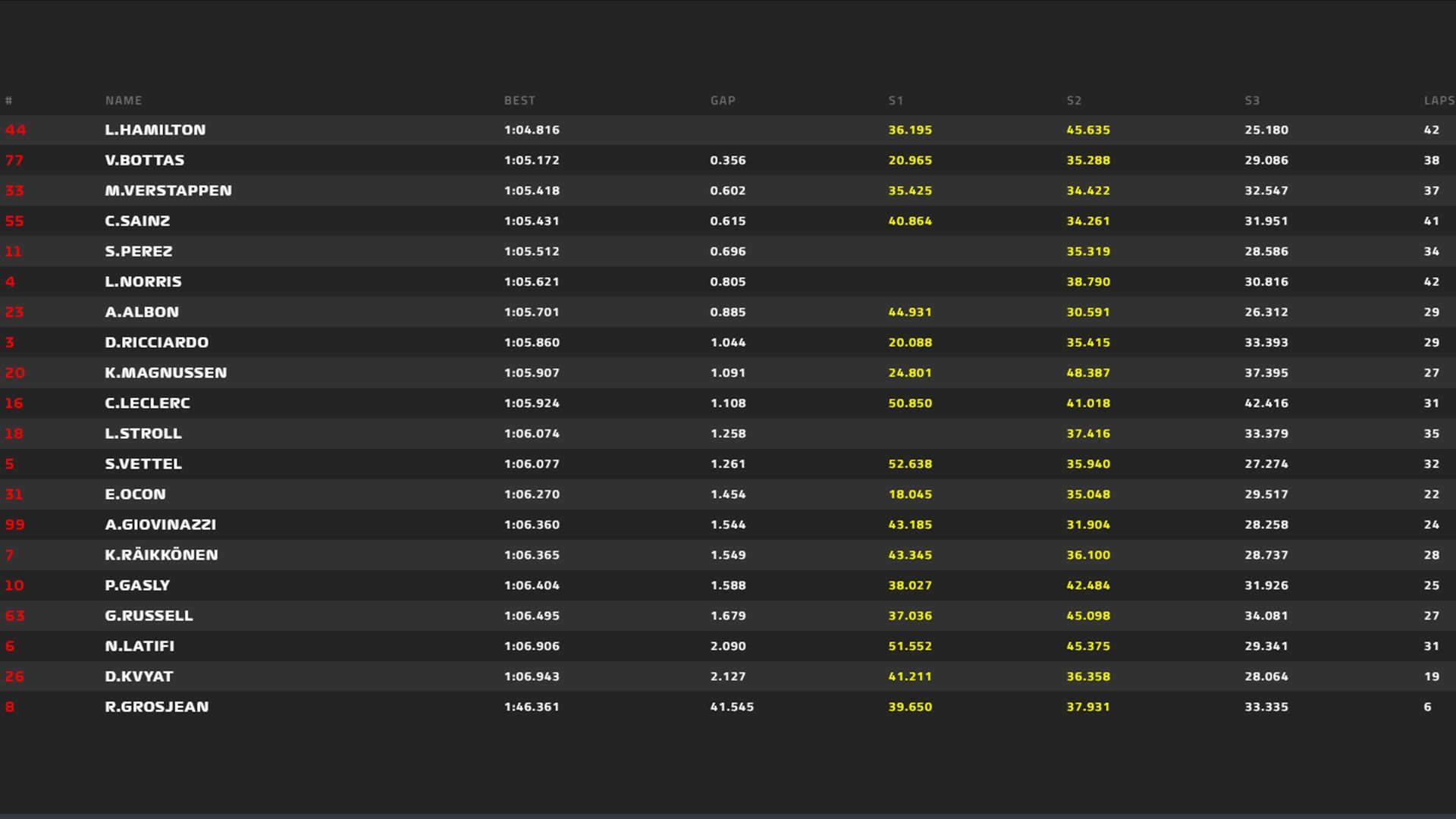The height and width of the screenshot is (819, 1456).
Task: Select C.SAINZ driver name
Action: click(137, 221)
